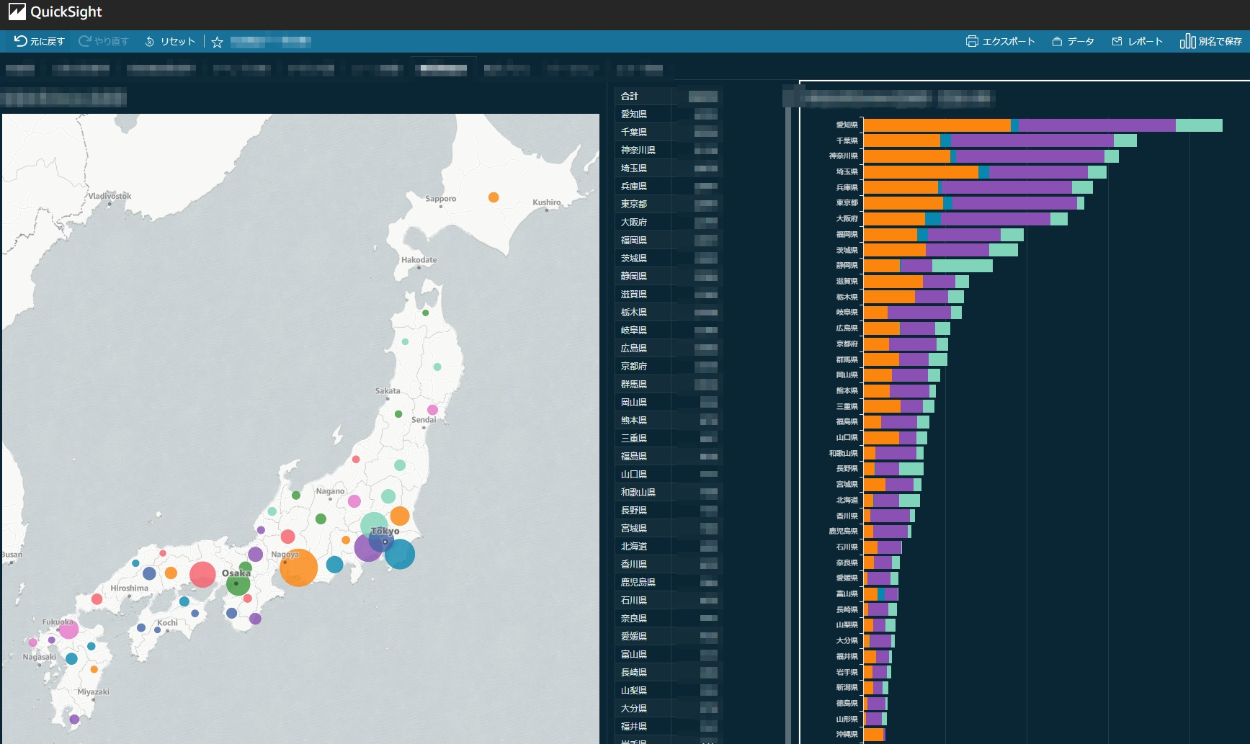Viewport: 1250px width, 744px height.
Task: Select the 愛知県 row in the table
Action: pos(633,114)
